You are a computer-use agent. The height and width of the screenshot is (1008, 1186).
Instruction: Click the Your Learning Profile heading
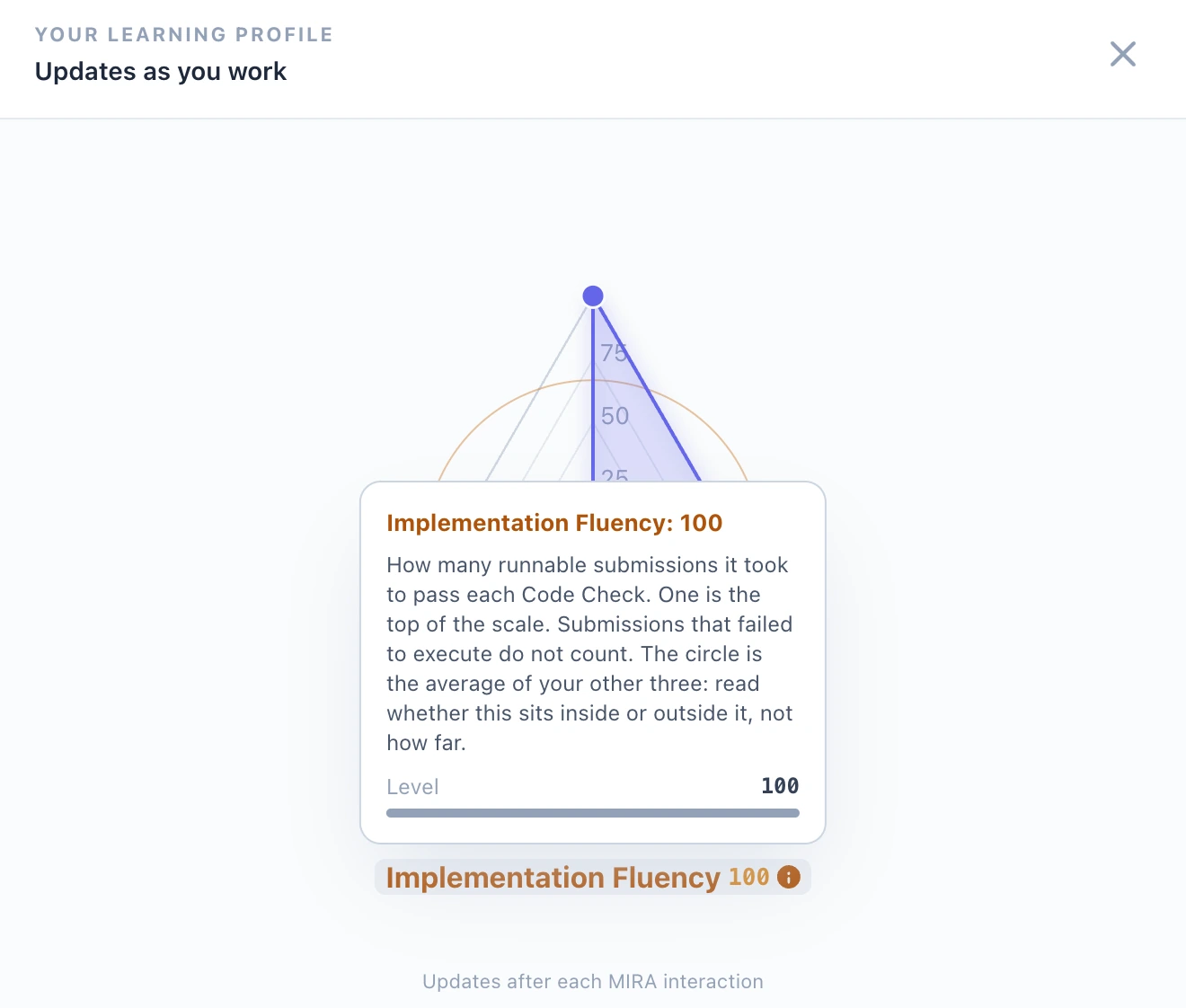pyautogui.click(x=184, y=35)
